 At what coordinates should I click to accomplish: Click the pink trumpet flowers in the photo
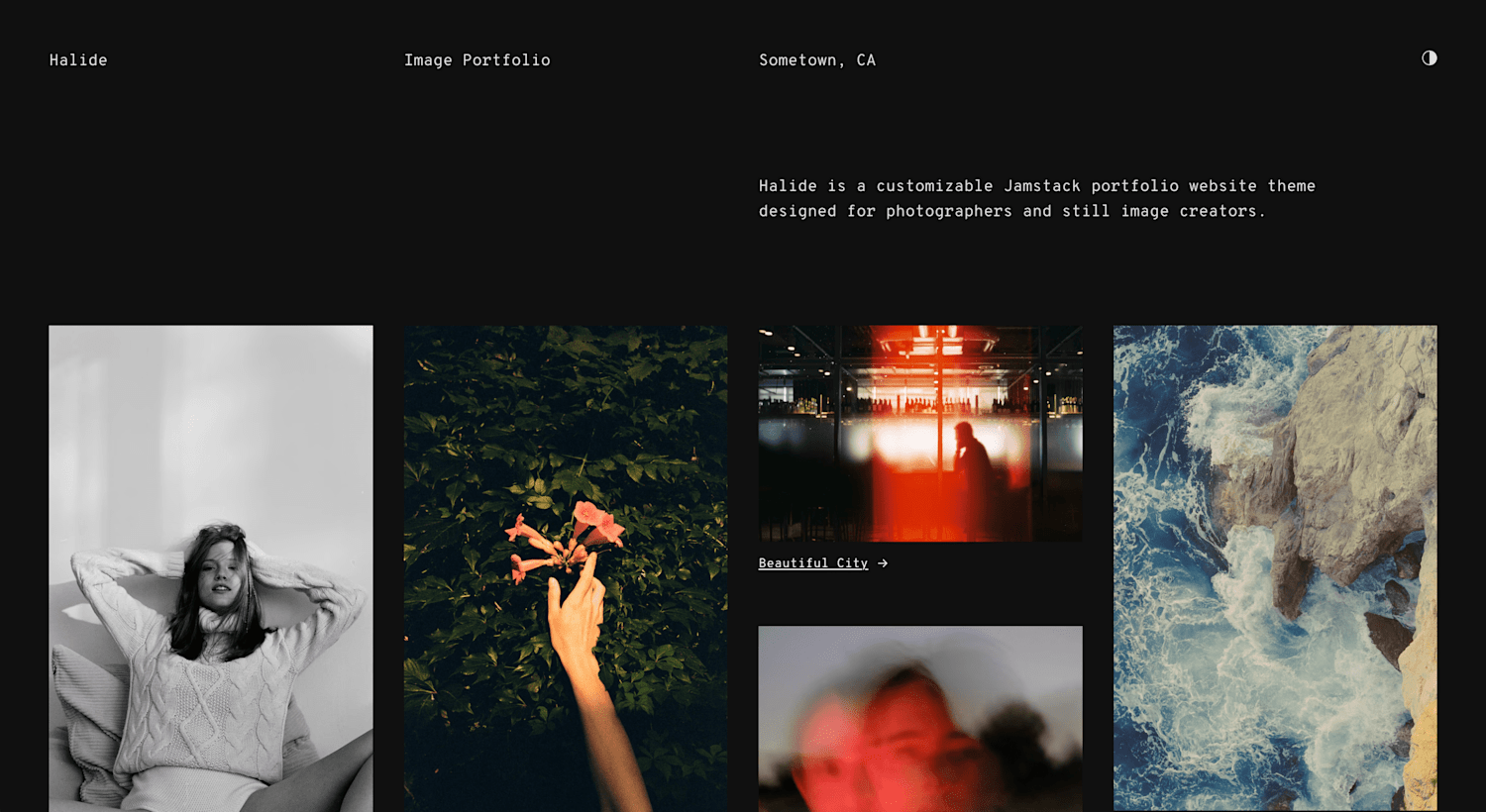(567, 540)
